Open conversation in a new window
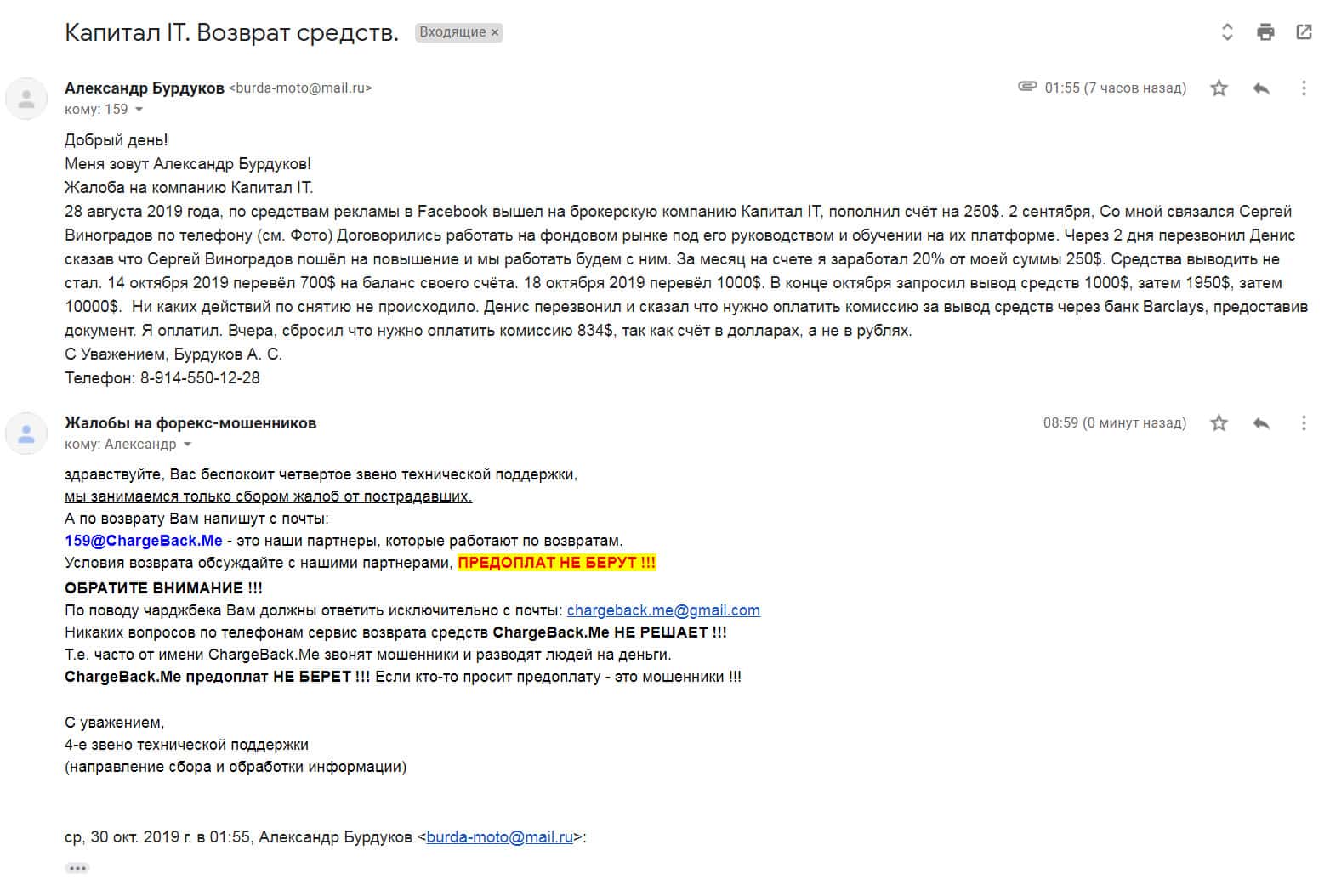 tap(1304, 32)
